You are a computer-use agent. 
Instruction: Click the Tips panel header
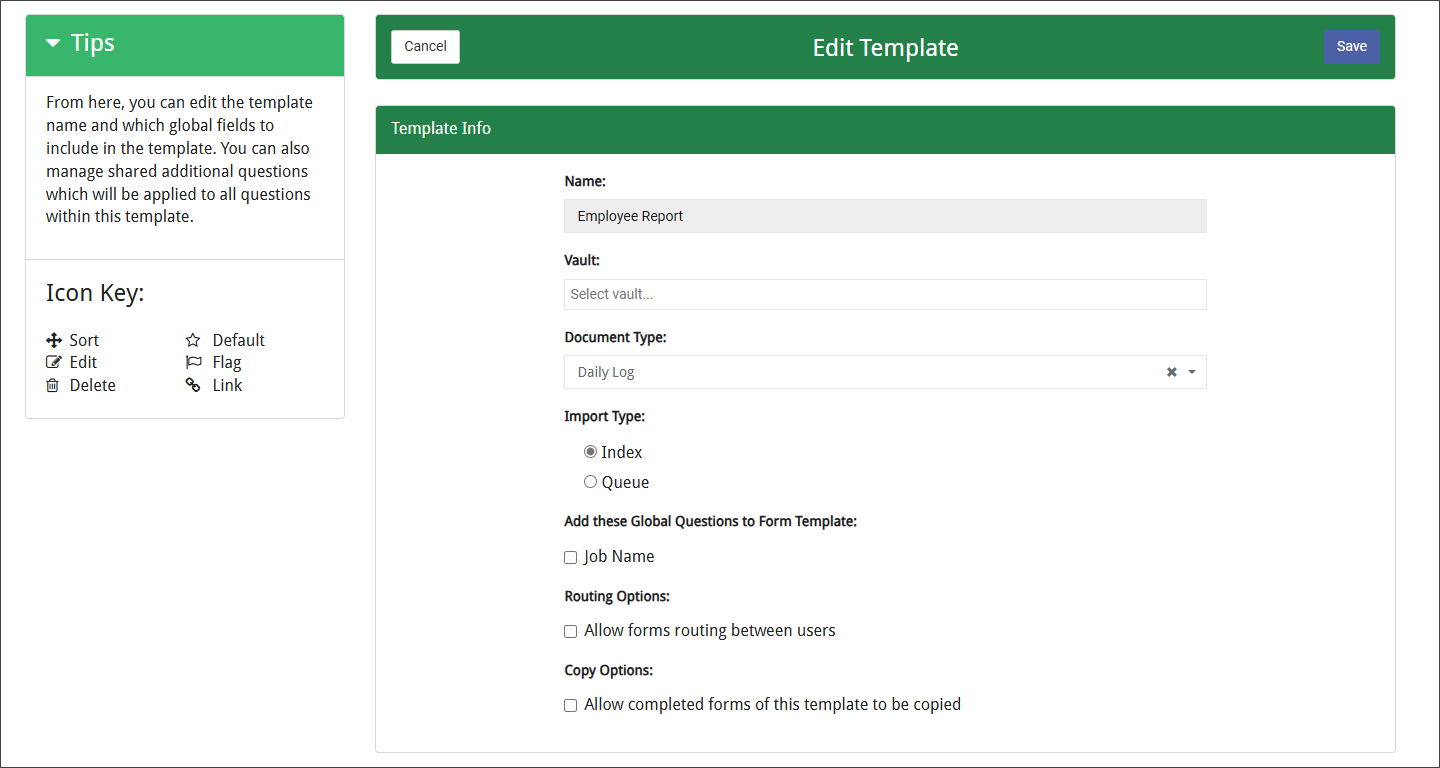pos(92,43)
